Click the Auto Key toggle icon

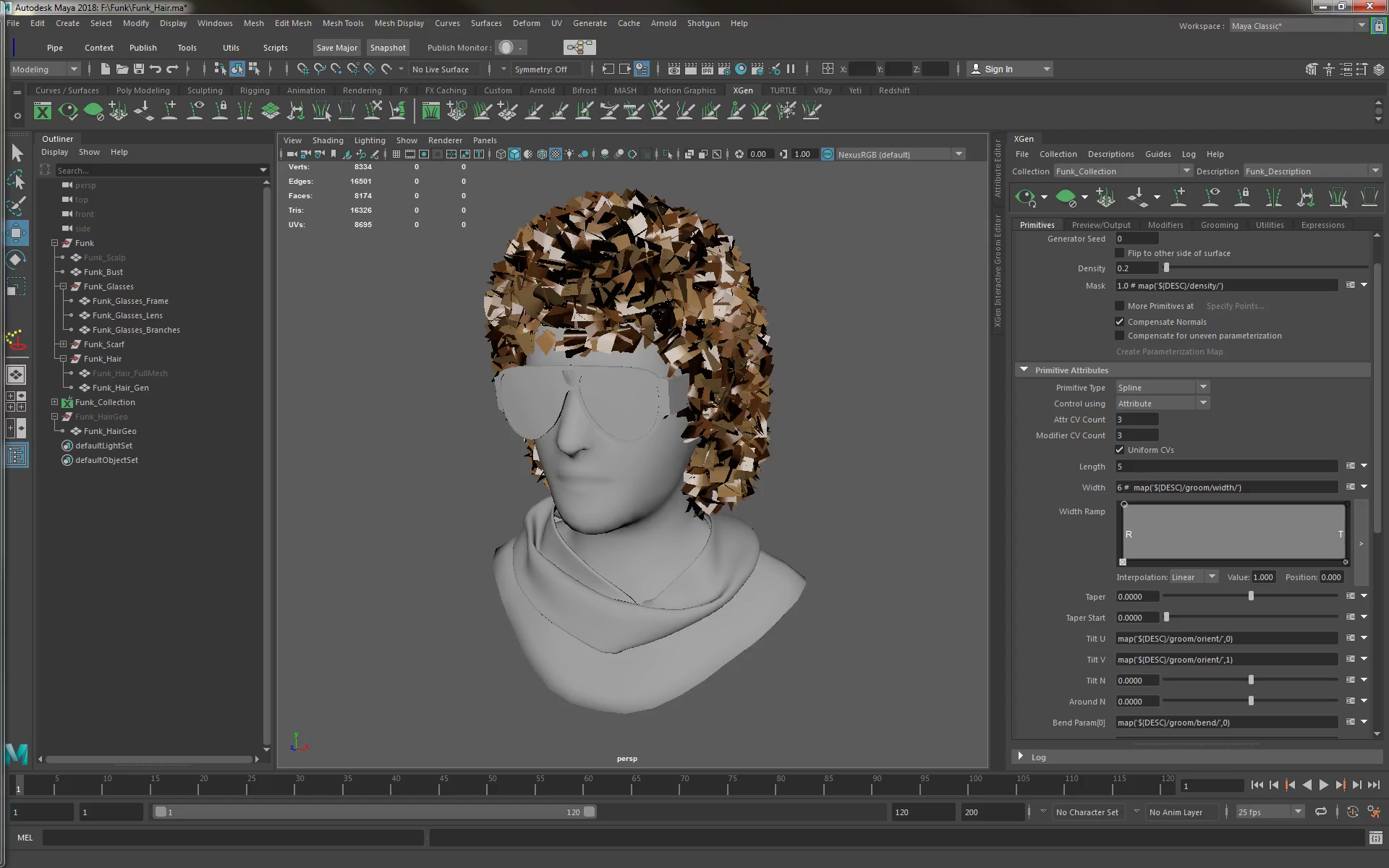pyautogui.click(x=1353, y=812)
